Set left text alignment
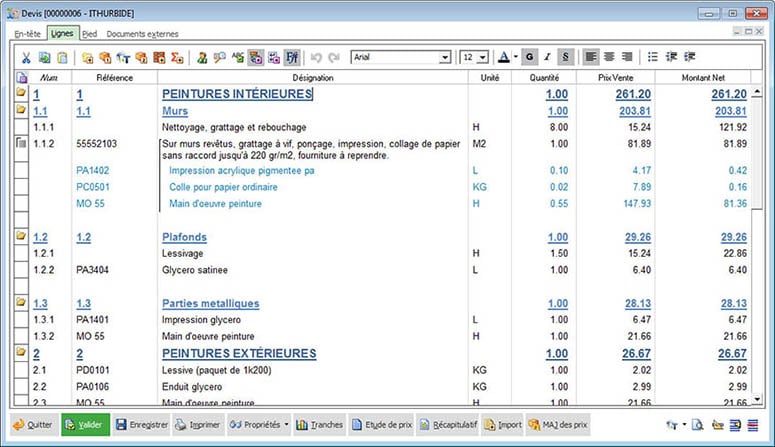The height and width of the screenshot is (447, 775). pos(590,57)
